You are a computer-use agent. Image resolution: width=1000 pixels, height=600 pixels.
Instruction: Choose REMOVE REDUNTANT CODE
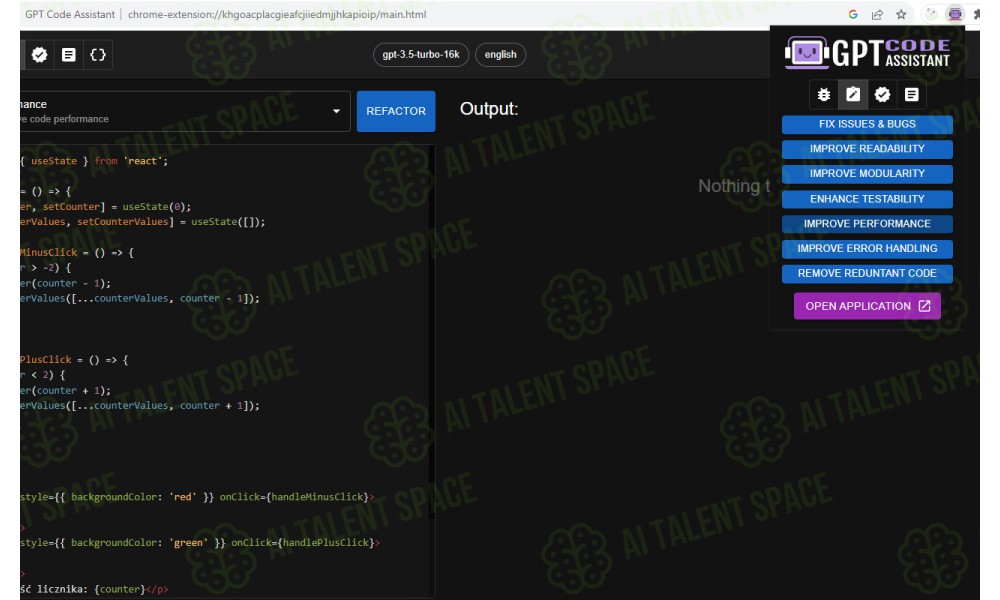pos(867,274)
